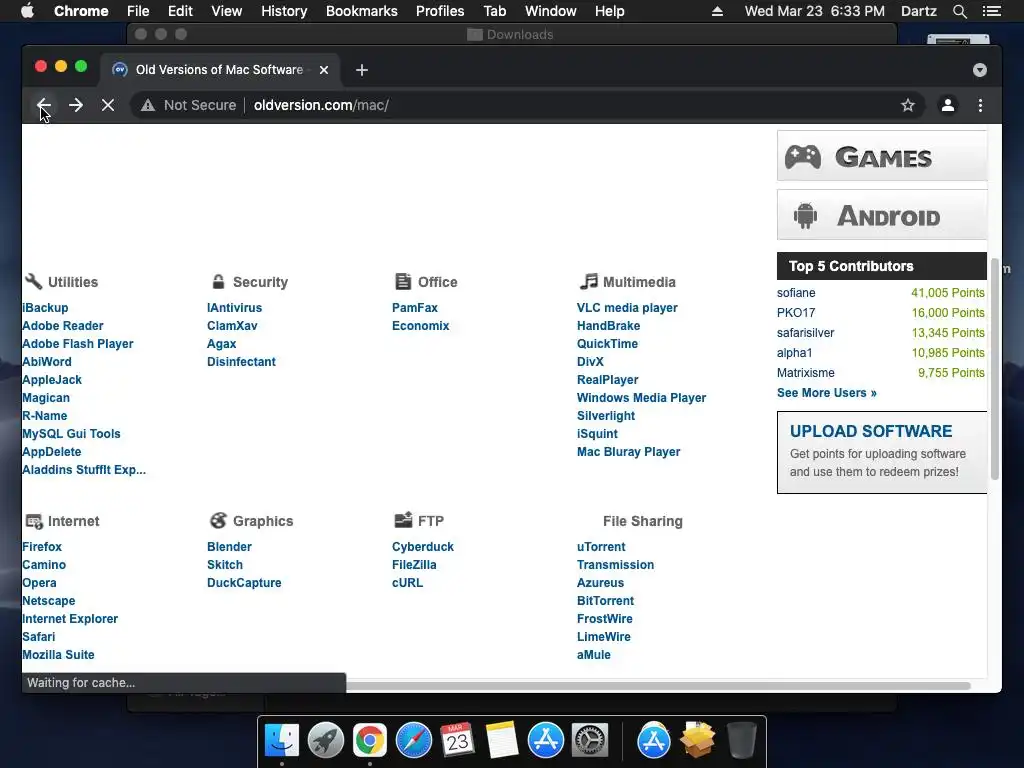The image size is (1024, 768).
Task: Open the Trash in the Dock
Action: click(x=742, y=741)
